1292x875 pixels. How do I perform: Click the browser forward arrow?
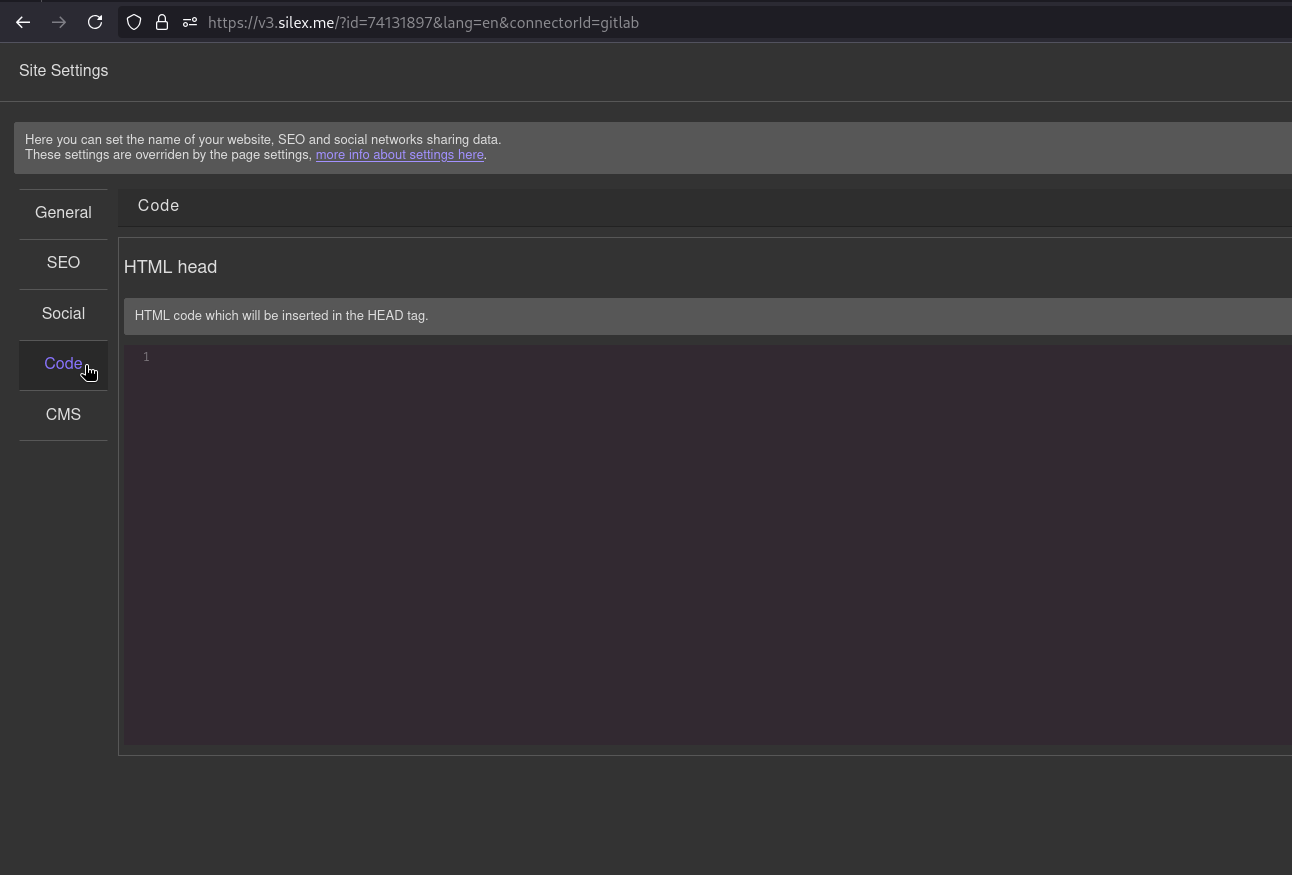pyautogui.click(x=58, y=22)
